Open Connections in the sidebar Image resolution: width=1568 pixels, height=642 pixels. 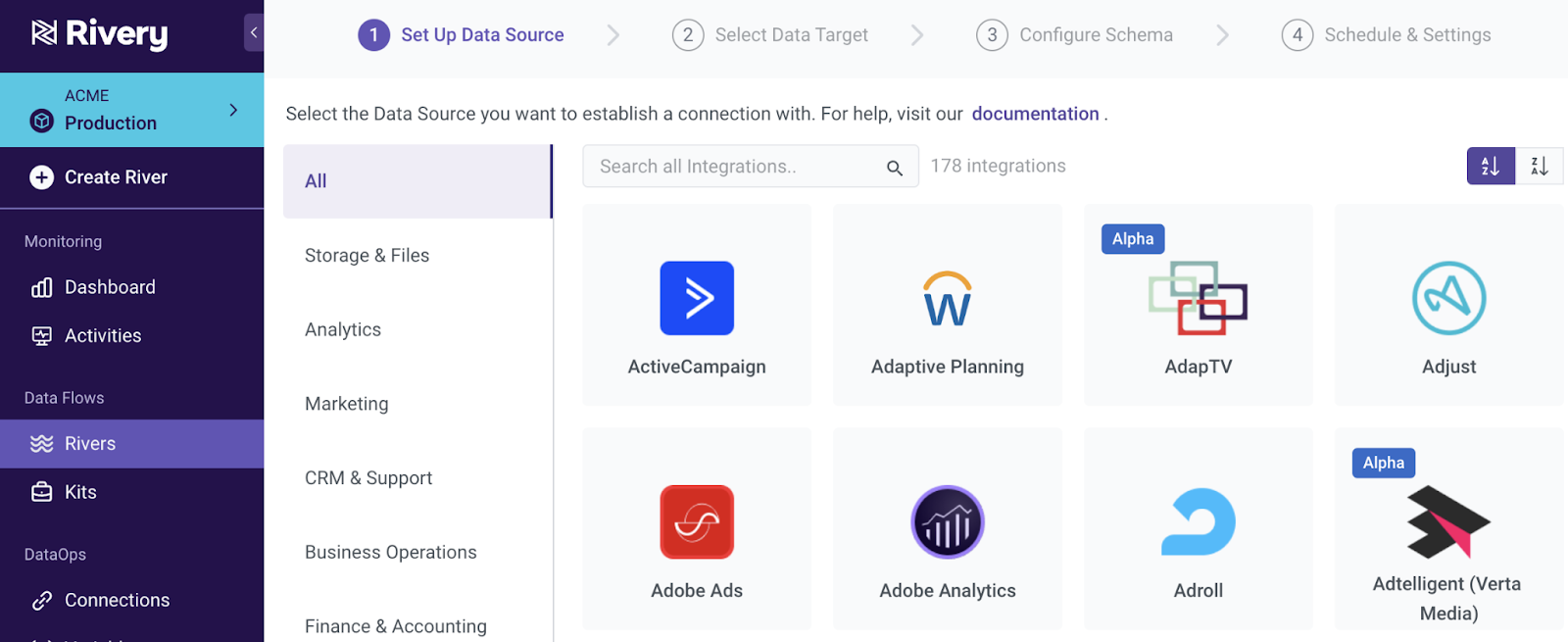(117, 600)
